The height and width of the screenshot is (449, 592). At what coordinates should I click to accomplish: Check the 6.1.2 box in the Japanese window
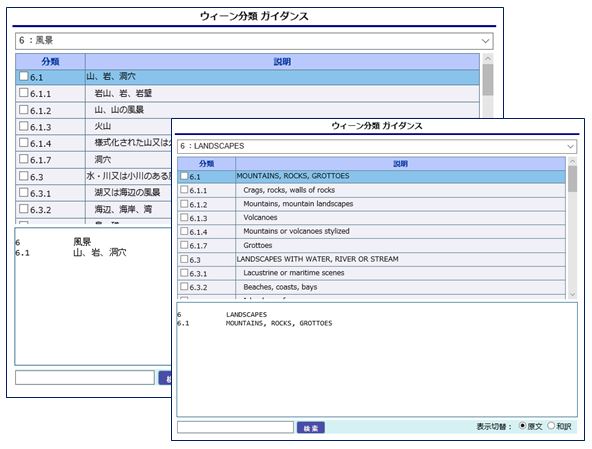[24, 110]
